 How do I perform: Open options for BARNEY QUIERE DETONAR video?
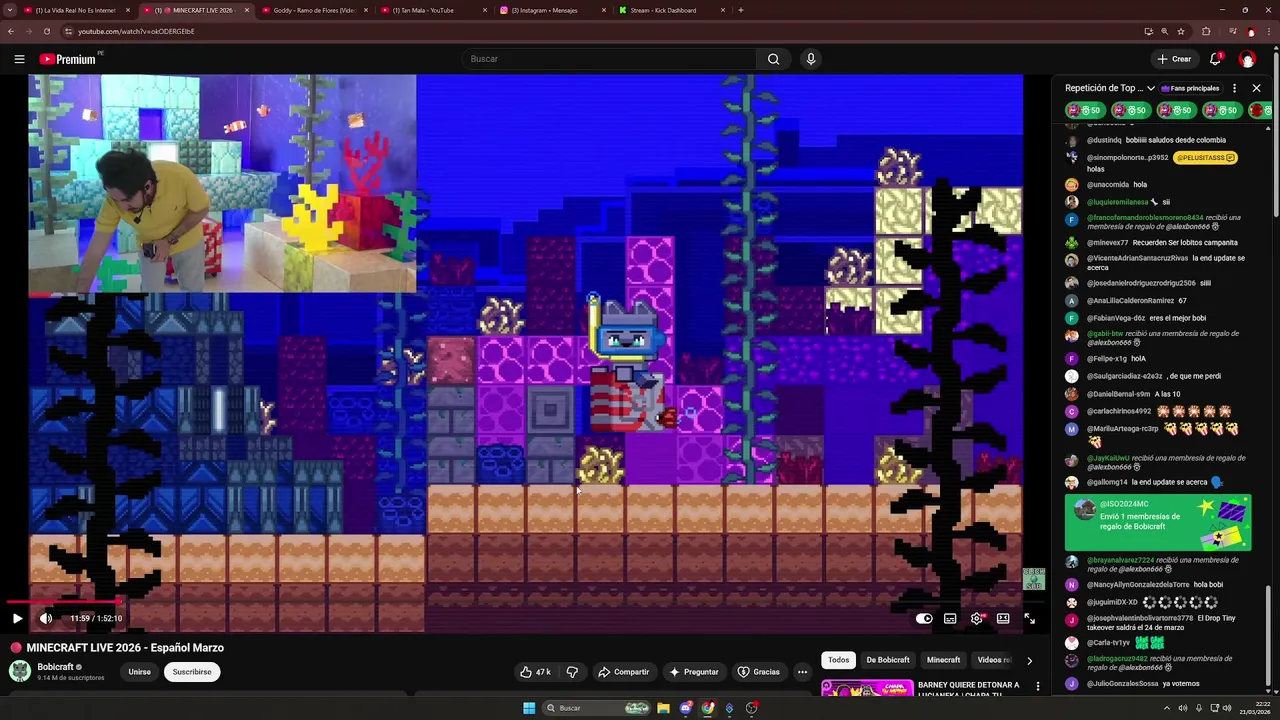1038,686
